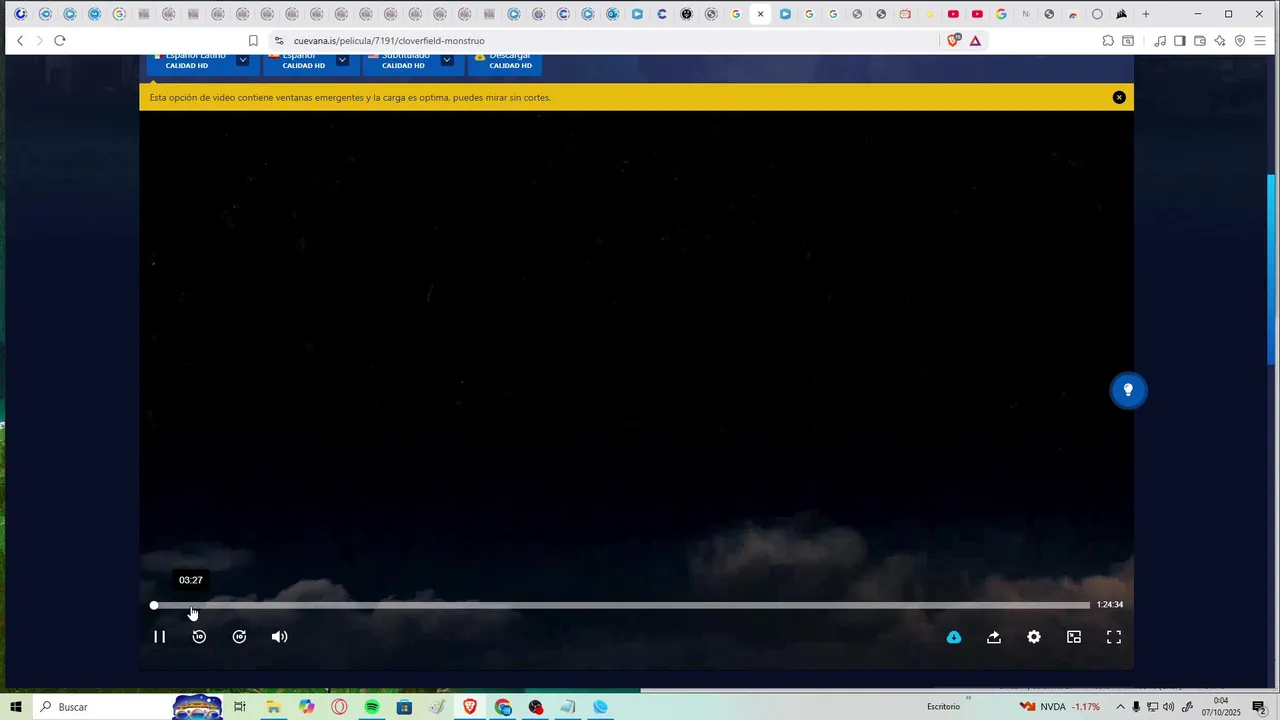The width and height of the screenshot is (1280, 720).
Task: Open Brave Rewards triangle icon
Action: [975, 41]
